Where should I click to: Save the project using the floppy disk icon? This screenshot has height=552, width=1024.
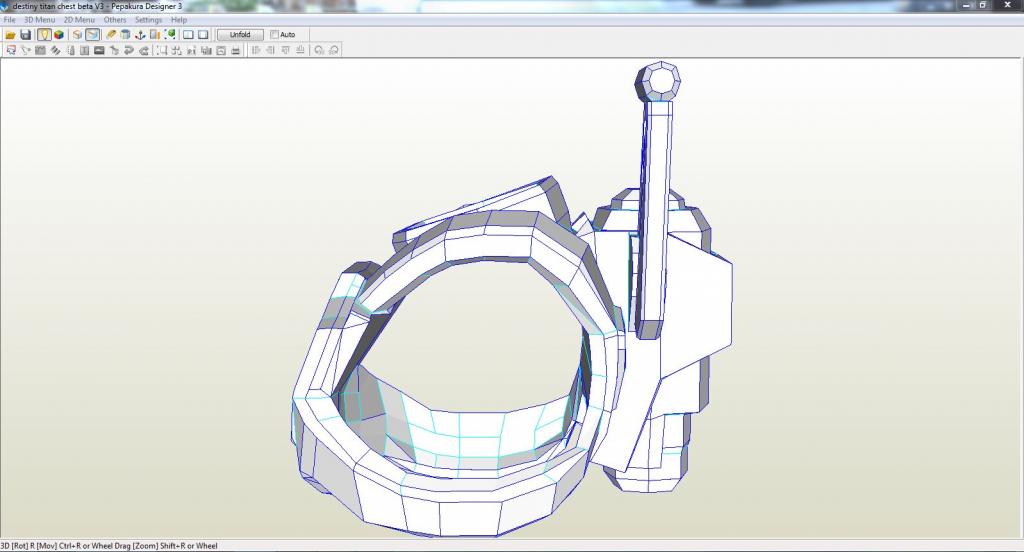25,35
